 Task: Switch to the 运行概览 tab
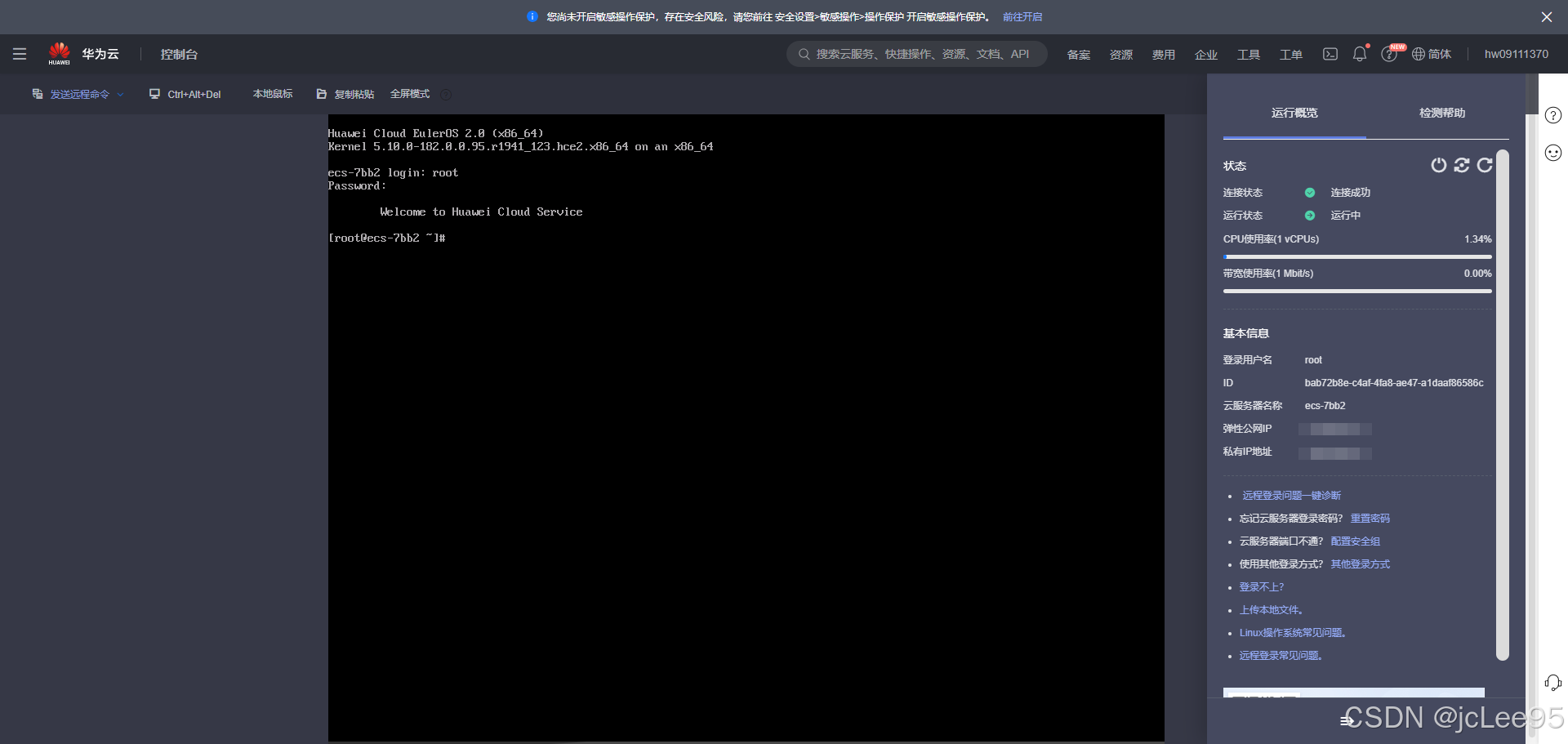[1294, 113]
